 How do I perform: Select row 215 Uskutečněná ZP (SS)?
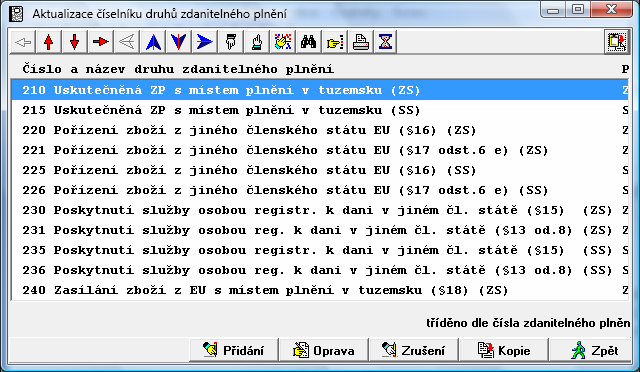(x=320, y=110)
